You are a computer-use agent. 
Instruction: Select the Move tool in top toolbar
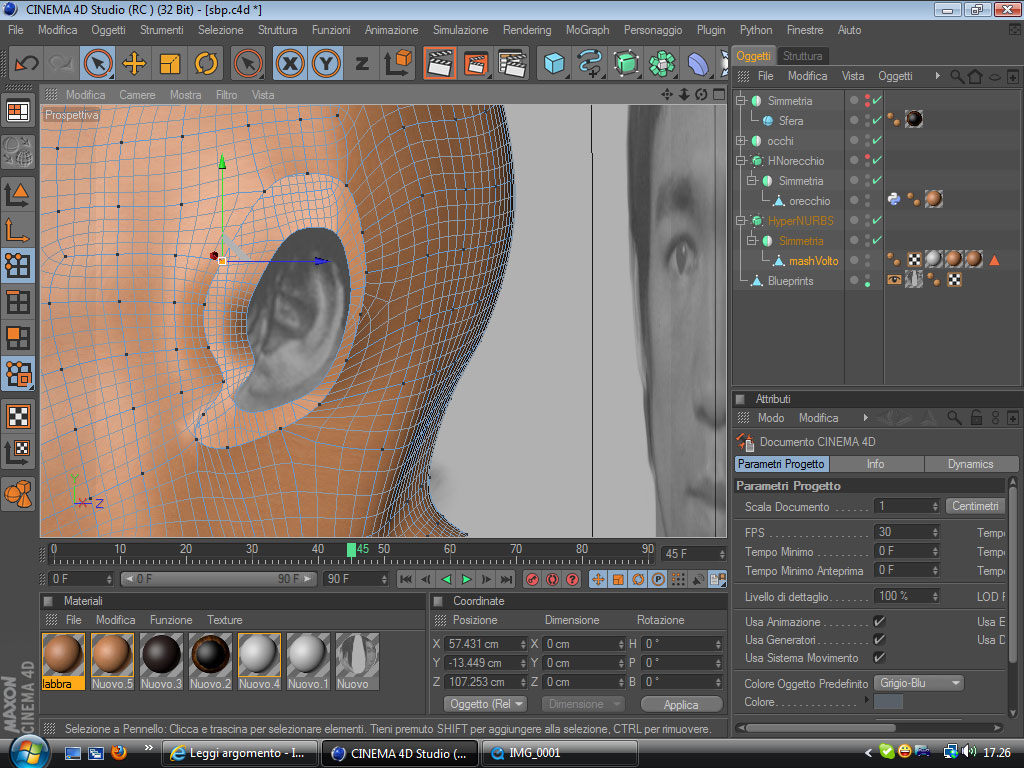click(133, 64)
